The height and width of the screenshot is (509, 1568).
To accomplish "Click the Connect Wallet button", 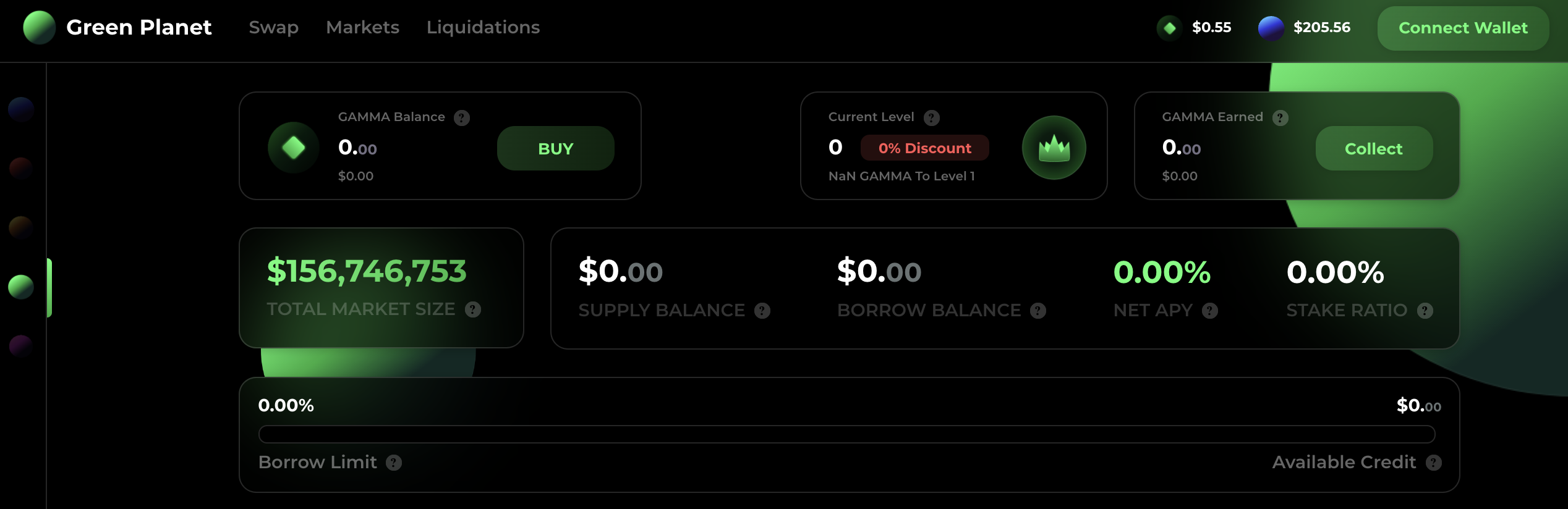I will coord(1464,28).
